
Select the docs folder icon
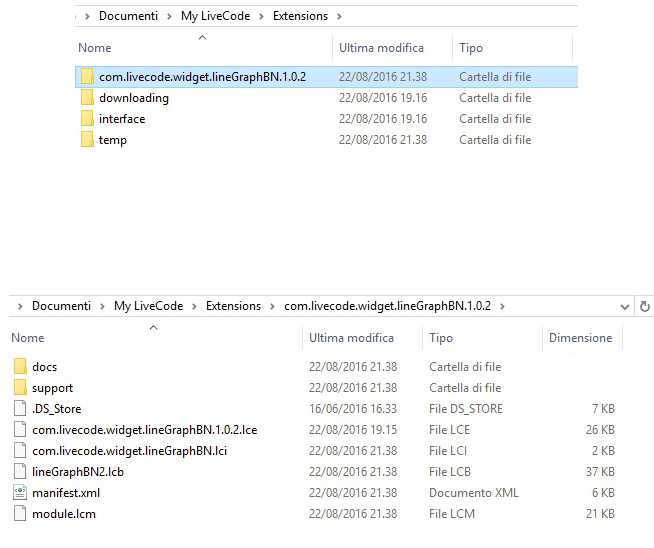click(x=20, y=367)
